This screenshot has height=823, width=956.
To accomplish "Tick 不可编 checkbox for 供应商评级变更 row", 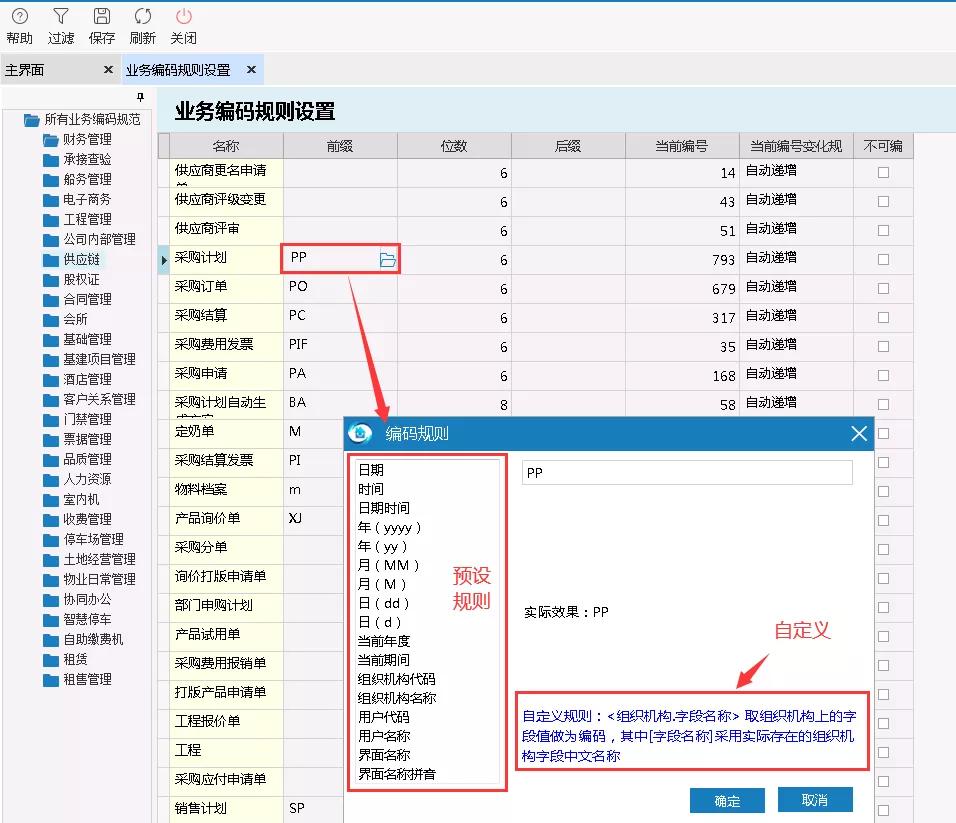I will pos(883,202).
